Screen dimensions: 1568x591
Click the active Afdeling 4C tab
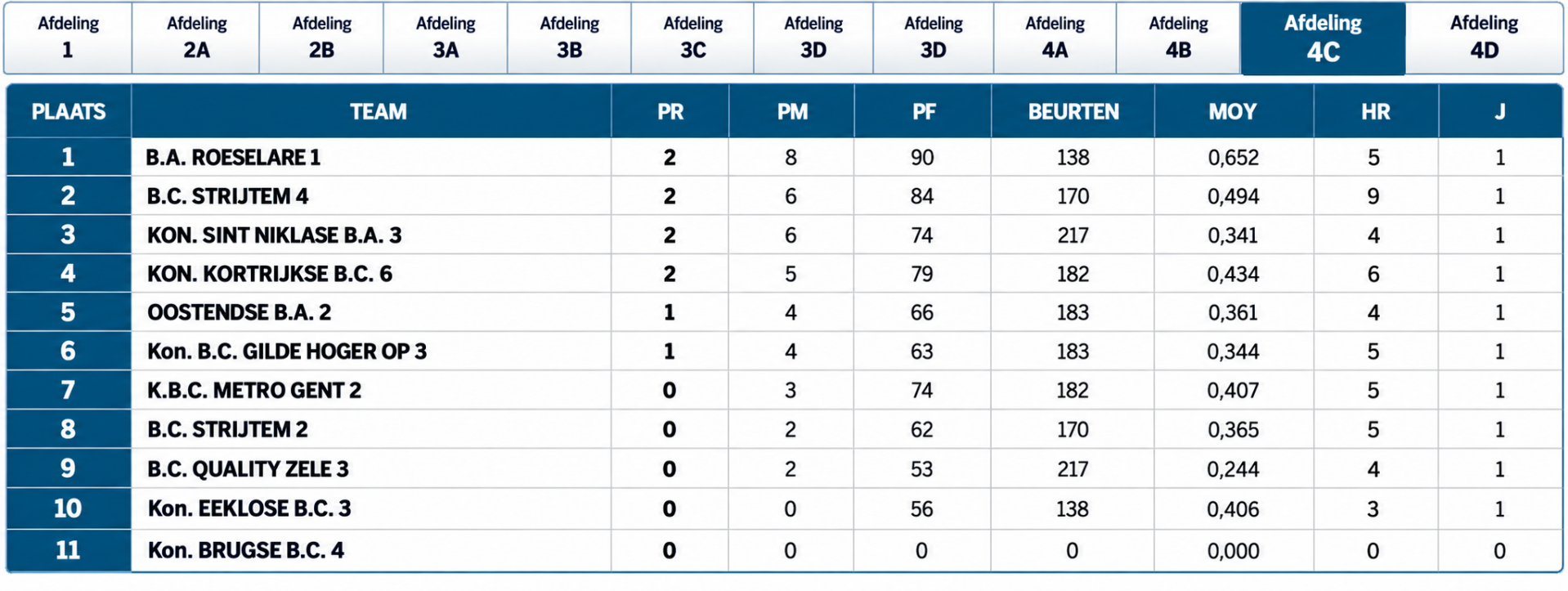pyautogui.click(x=1323, y=38)
